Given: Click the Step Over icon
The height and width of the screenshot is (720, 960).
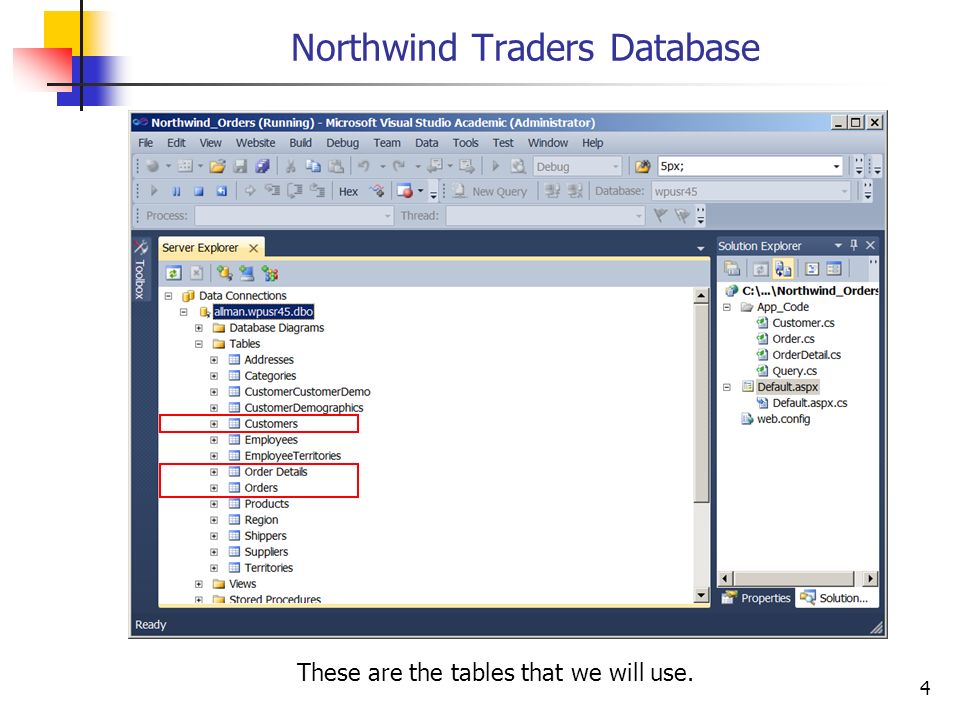Looking at the screenshot, I should coord(294,192).
